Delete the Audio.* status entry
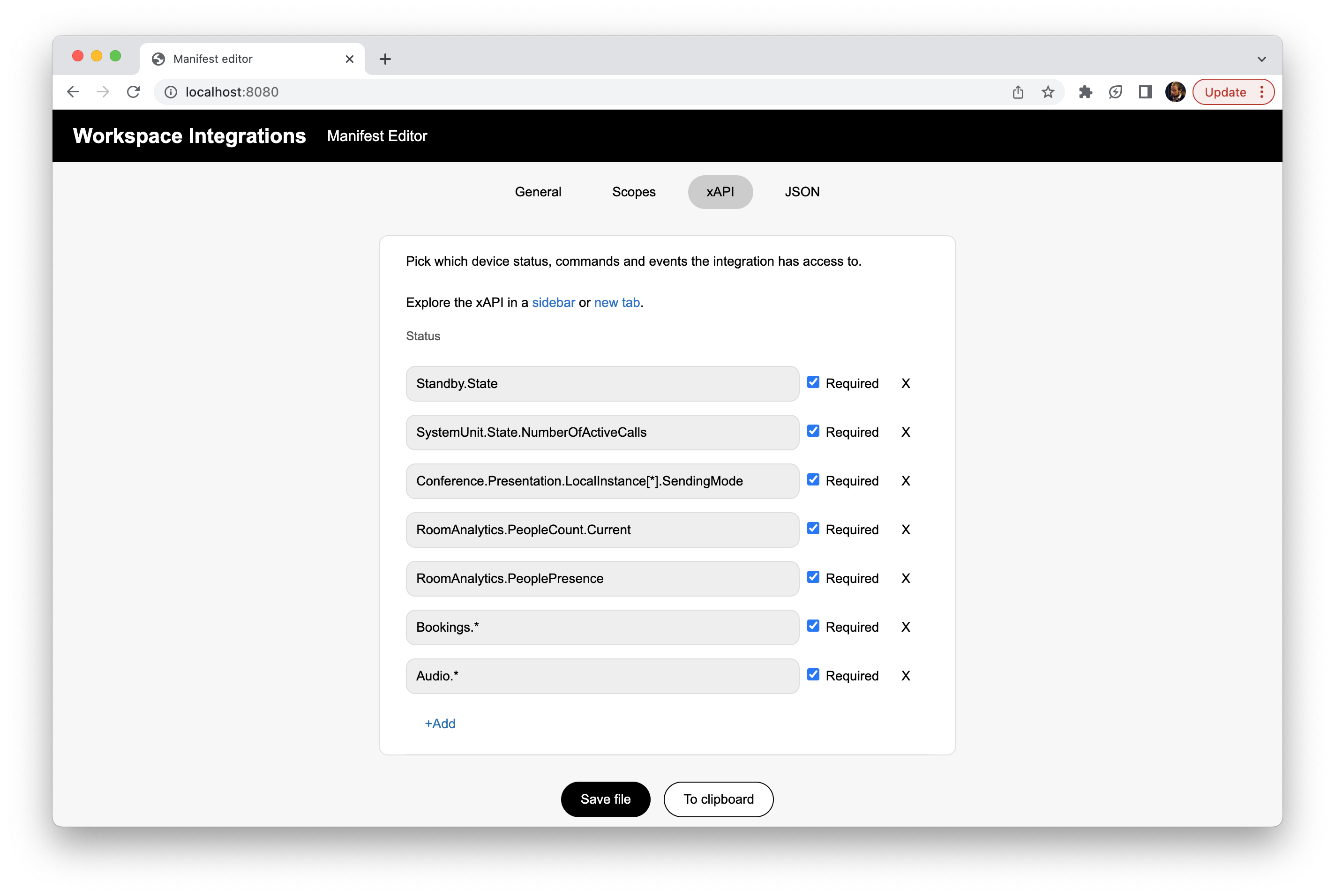The height and width of the screenshot is (896, 1335). click(x=905, y=676)
